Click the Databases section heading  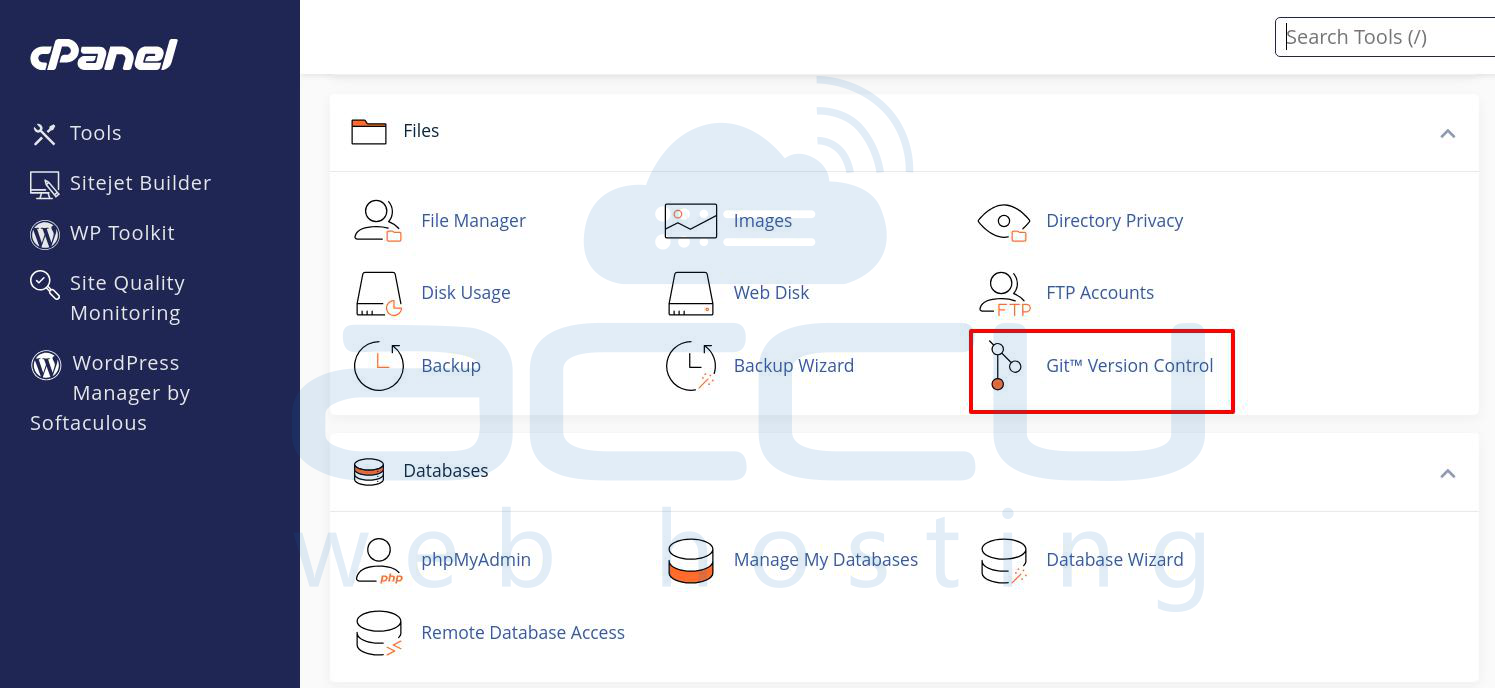coord(446,471)
